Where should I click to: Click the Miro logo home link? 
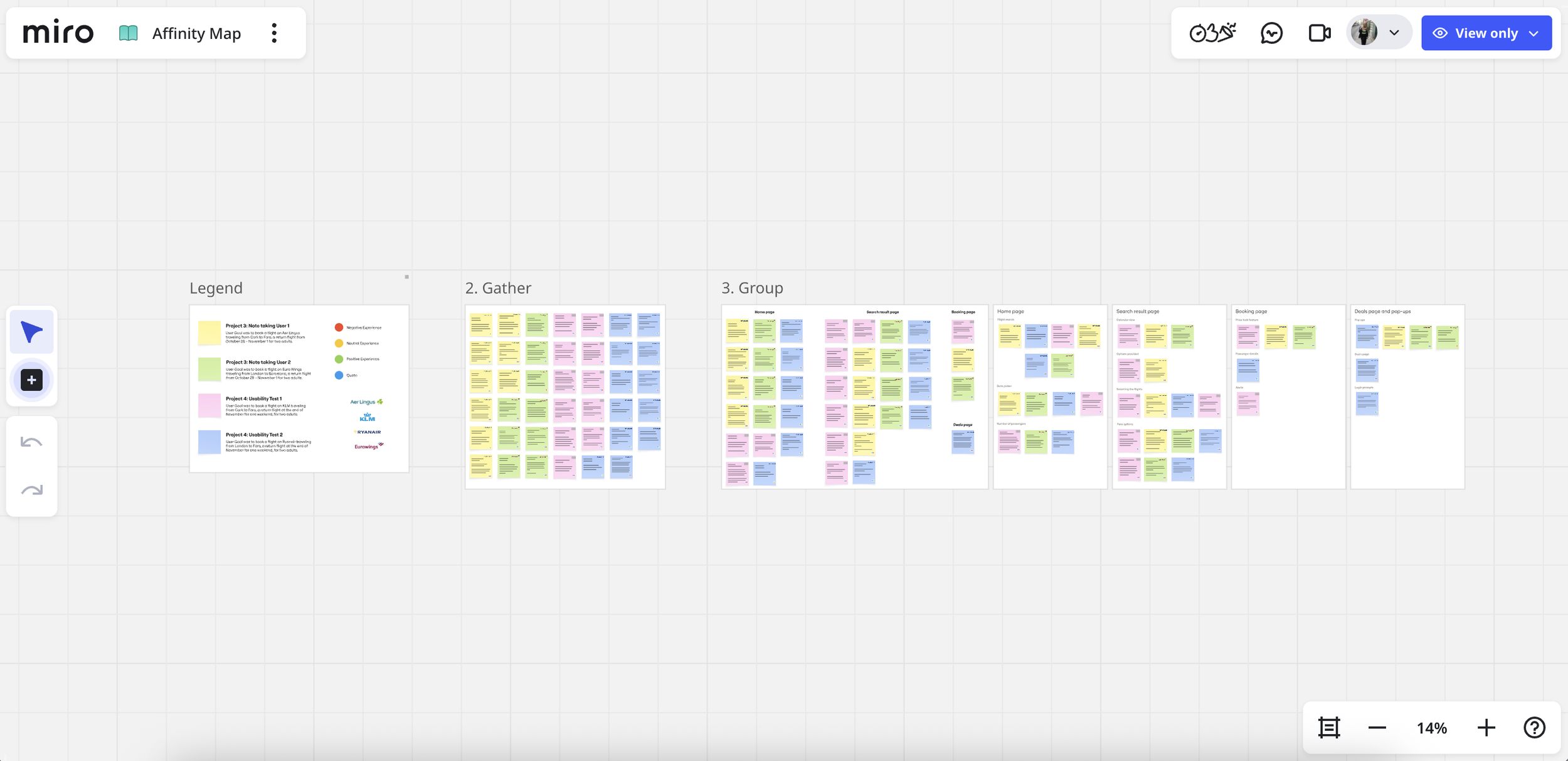click(58, 33)
